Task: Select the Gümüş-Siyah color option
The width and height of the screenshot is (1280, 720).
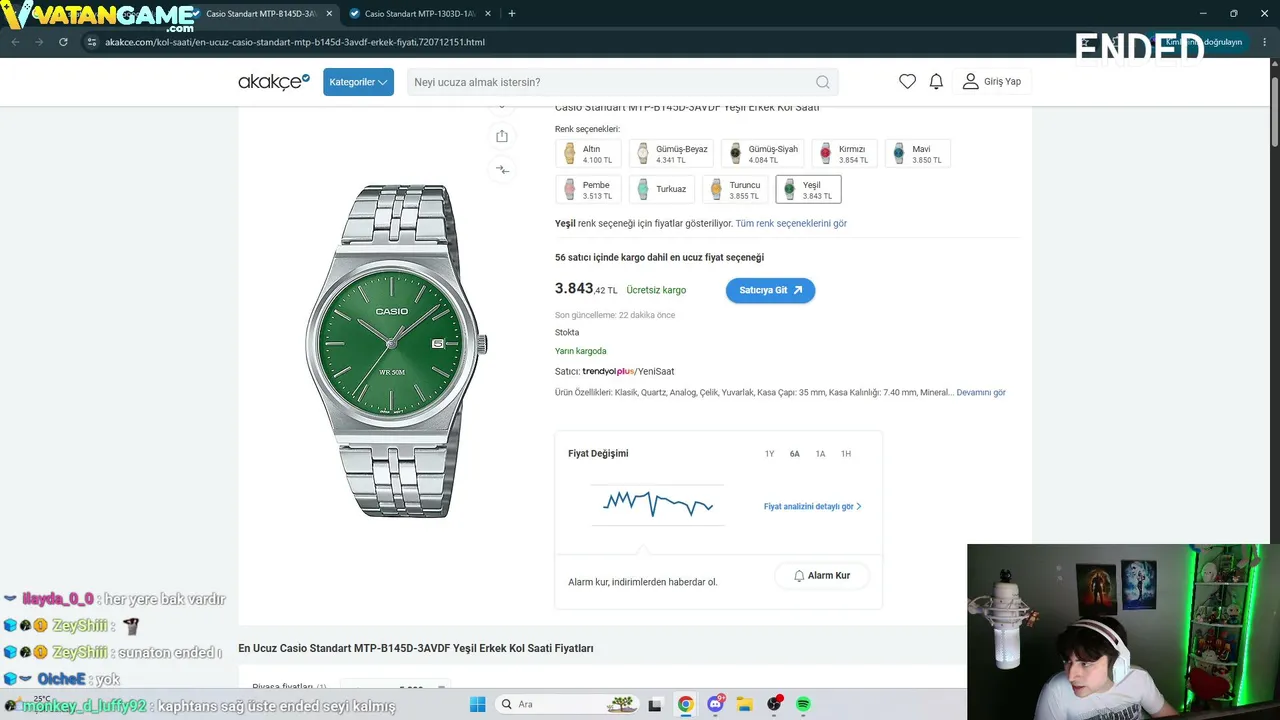Action: [x=762, y=153]
